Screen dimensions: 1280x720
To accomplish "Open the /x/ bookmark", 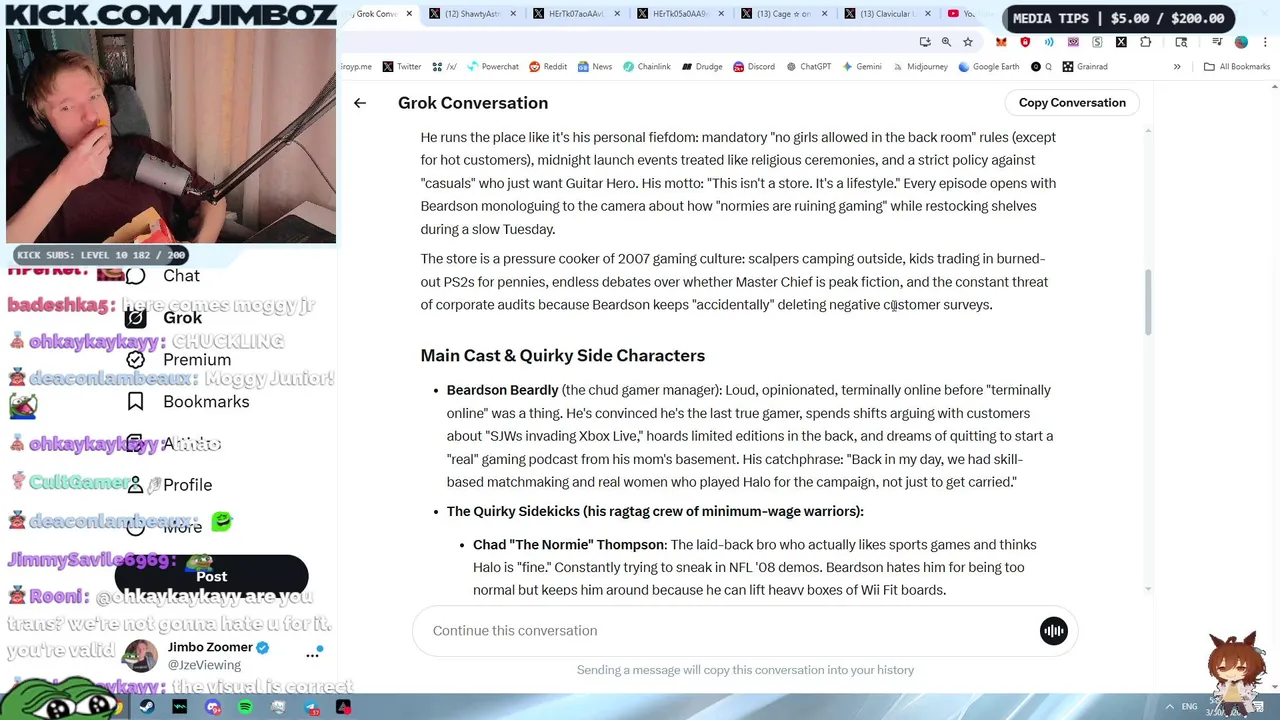I will pyautogui.click(x=445, y=67).
